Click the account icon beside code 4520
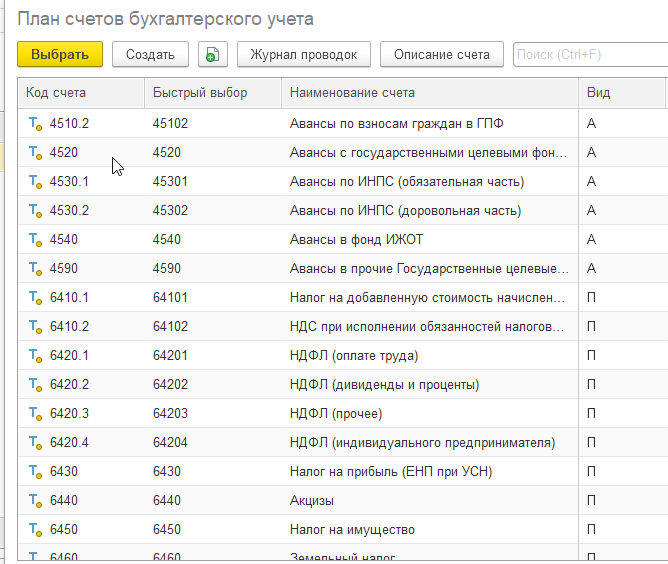 pyautogui.click(x=35, y=153)
